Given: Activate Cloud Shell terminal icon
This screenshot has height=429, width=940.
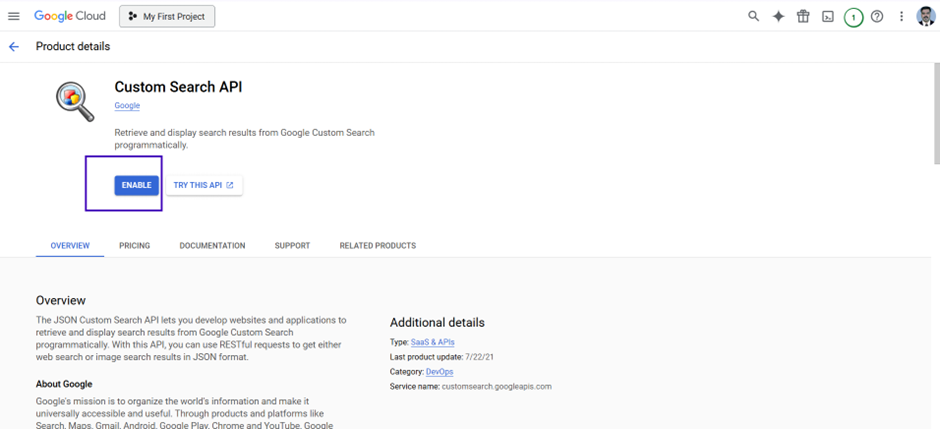Looking at the screenshot, I should coord(828,16).
